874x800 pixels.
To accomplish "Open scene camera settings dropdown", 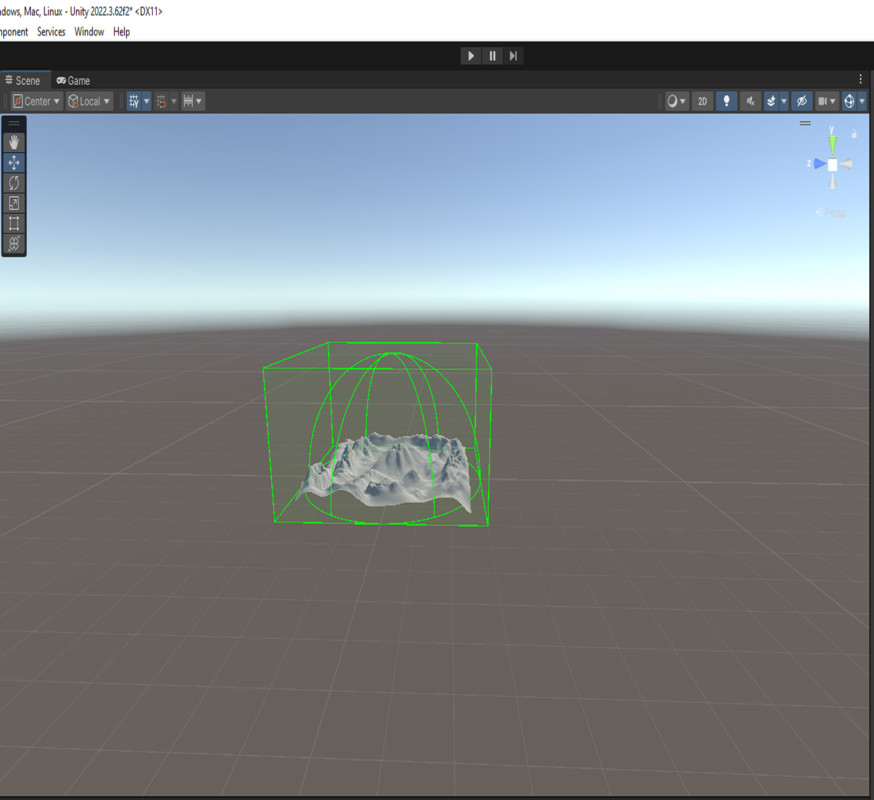I will (827, 101).
